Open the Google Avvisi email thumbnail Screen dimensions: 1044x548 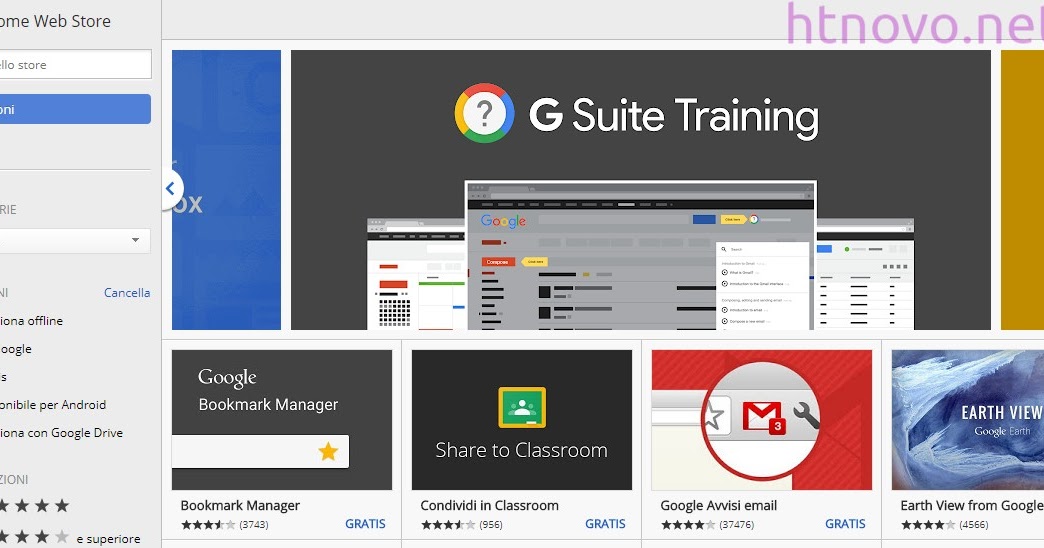(762, 420)
